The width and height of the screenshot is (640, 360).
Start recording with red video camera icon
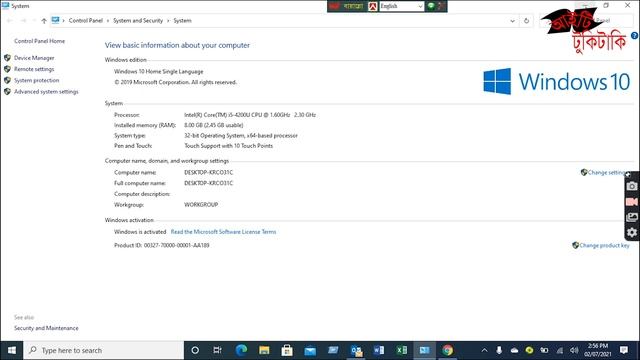pyautogui.click(x=632, y=202)
